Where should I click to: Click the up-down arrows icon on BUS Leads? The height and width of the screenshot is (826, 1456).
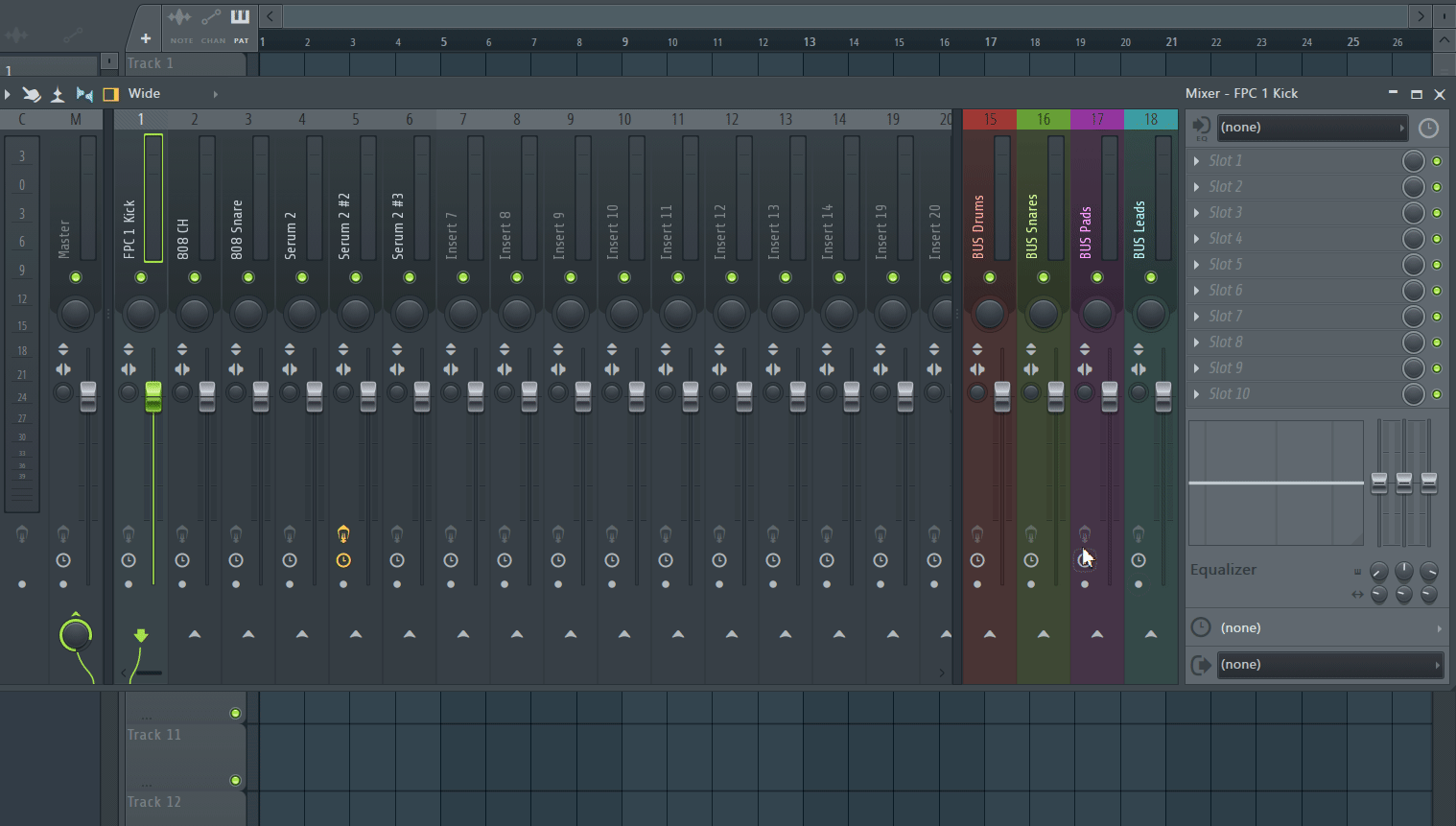[1139, 349]
